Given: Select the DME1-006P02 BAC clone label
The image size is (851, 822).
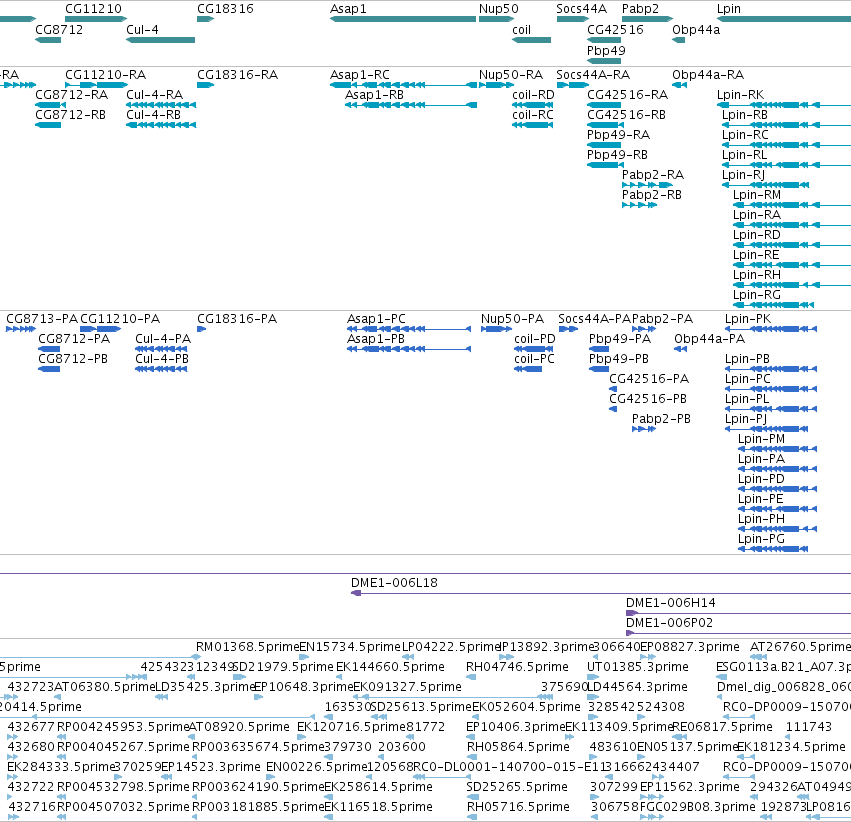Looking at the screenshot, I should click(670, 623).
